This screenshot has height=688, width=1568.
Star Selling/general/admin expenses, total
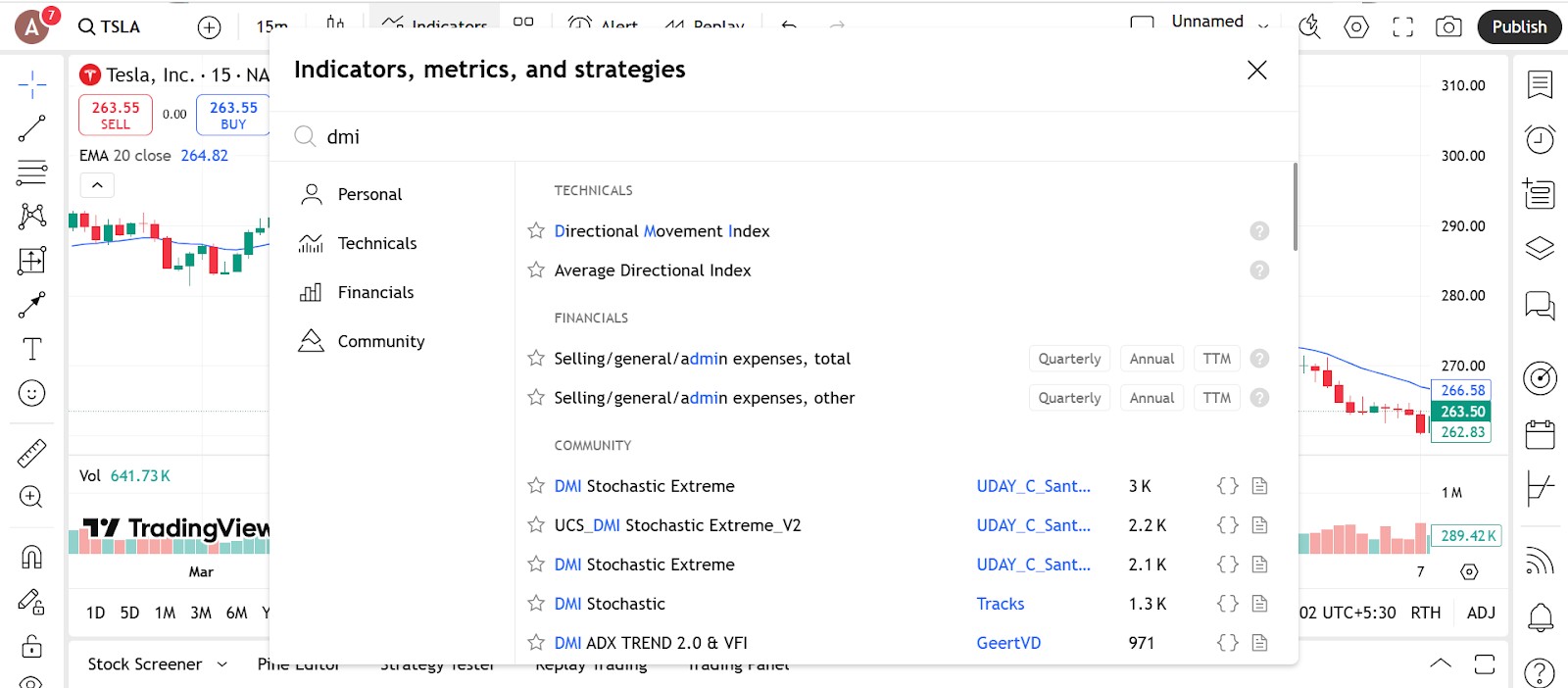click(x=536, y=359)
